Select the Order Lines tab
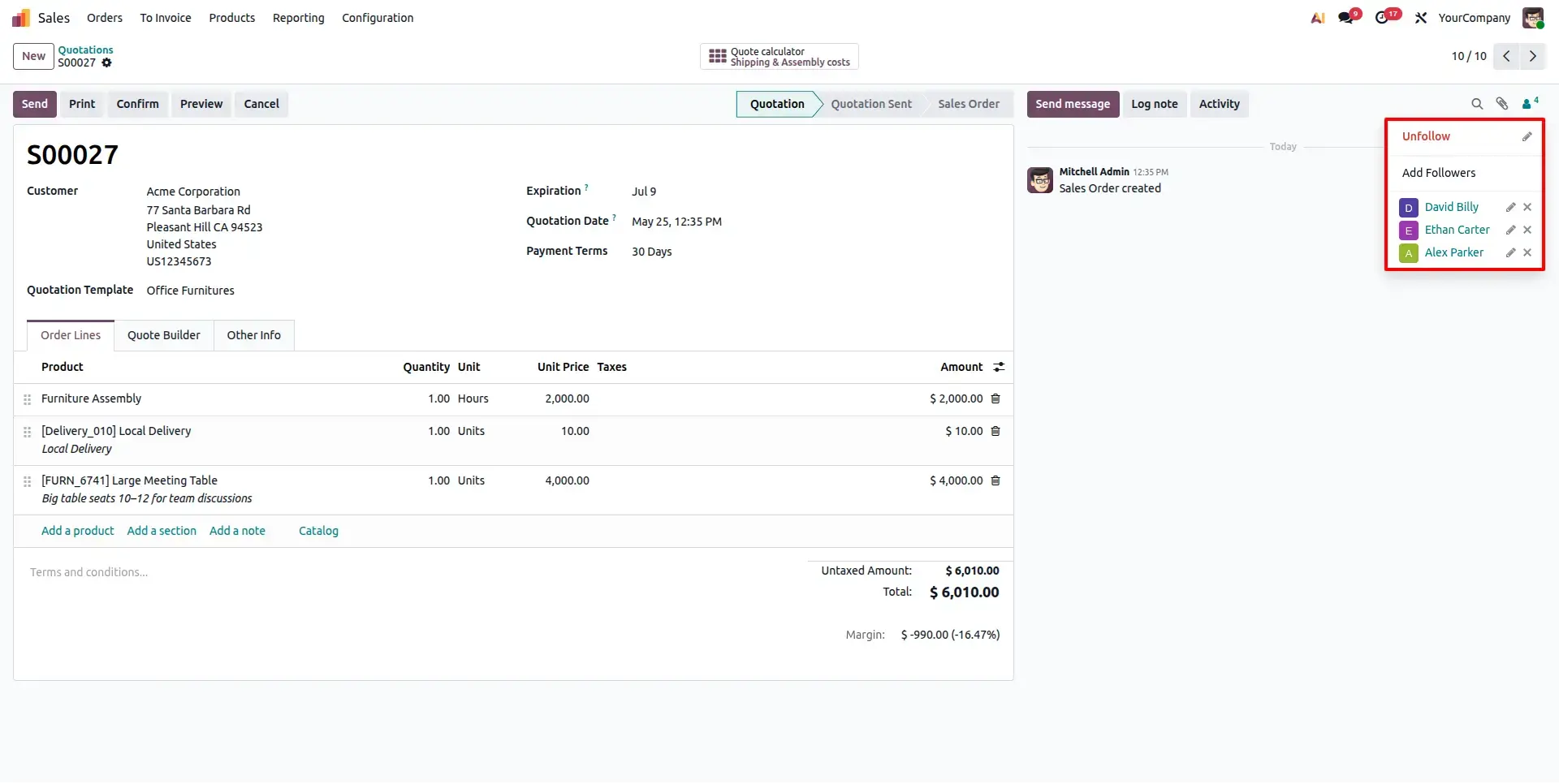The image size is (1559, 784). pyautogui.click(x=71, y=335)
